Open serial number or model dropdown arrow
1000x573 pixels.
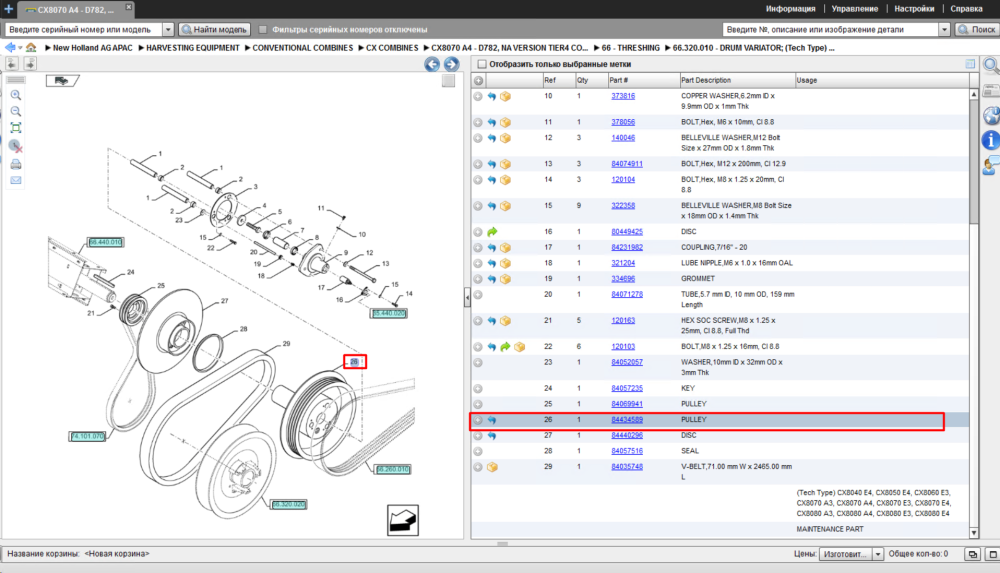pos(168,29)
